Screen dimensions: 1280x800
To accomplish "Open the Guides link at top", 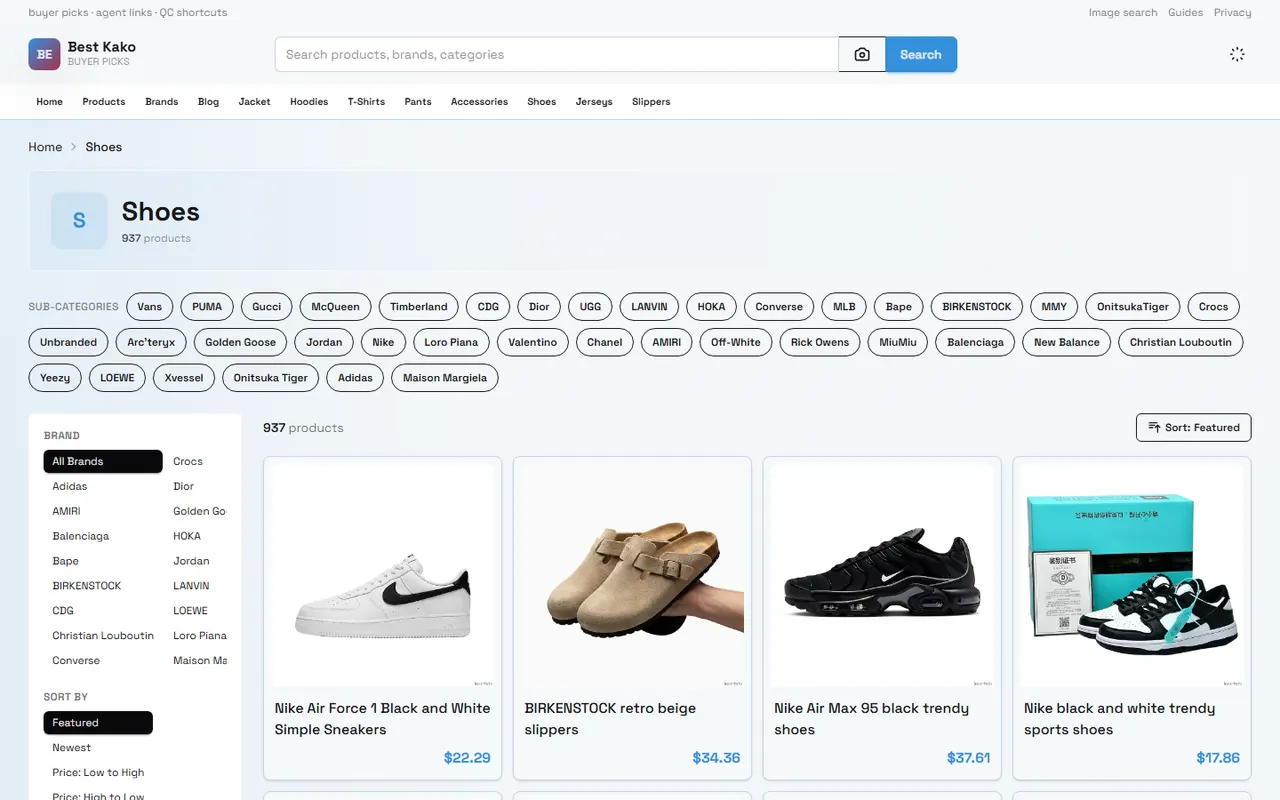I will (1185, 13).
